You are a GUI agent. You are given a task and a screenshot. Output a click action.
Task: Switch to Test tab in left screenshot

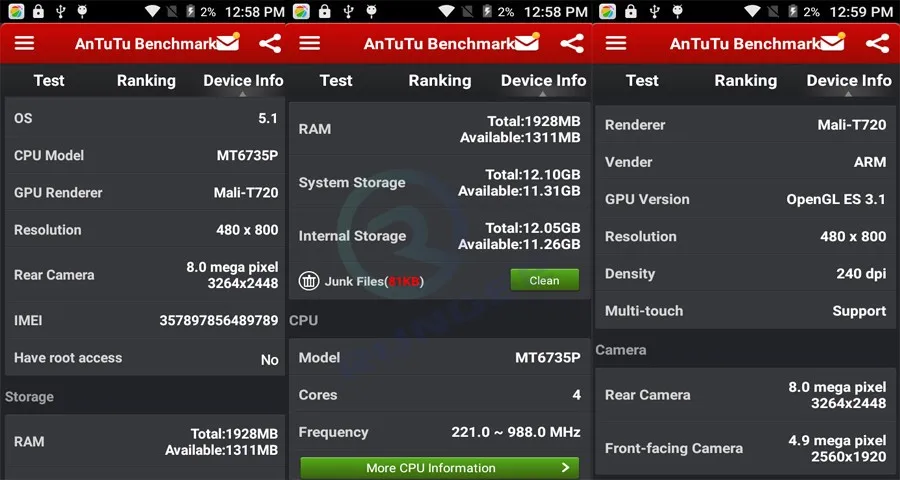[x=49, y=80]
